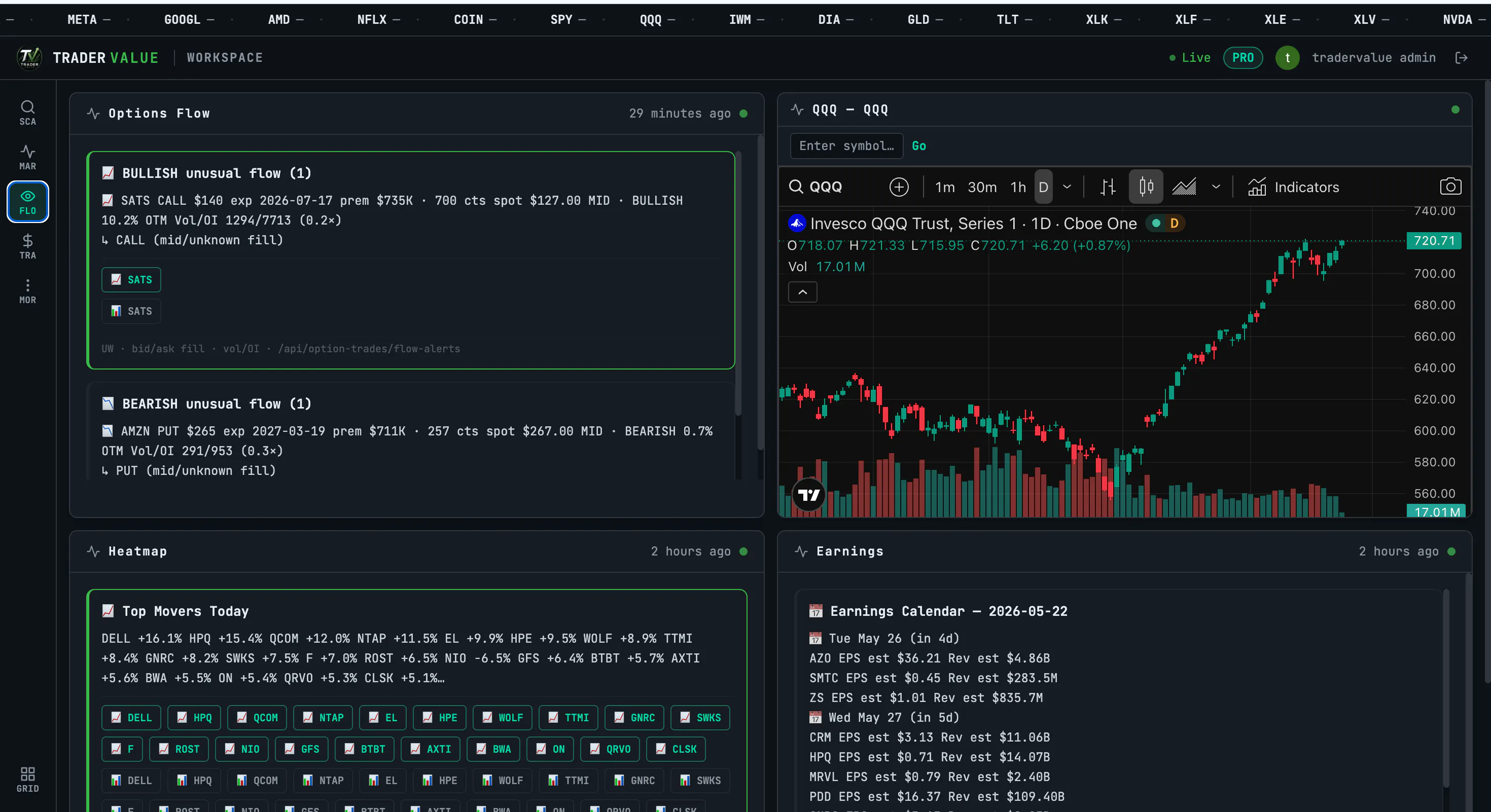Viewport: 1491px width, 812px height.
Task: Click the Options Flow panel pulse icon
Action: coord(93,114)
